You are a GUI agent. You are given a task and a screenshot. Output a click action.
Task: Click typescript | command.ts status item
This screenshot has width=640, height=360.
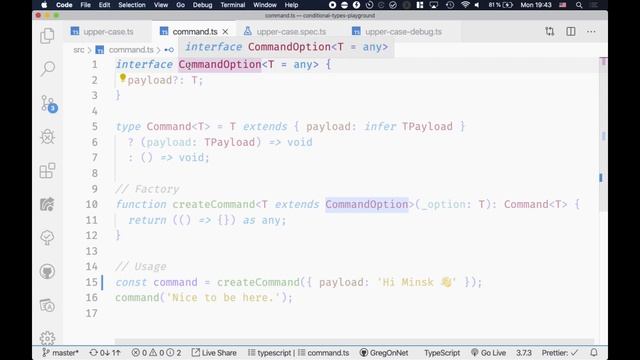pos(298,353)
